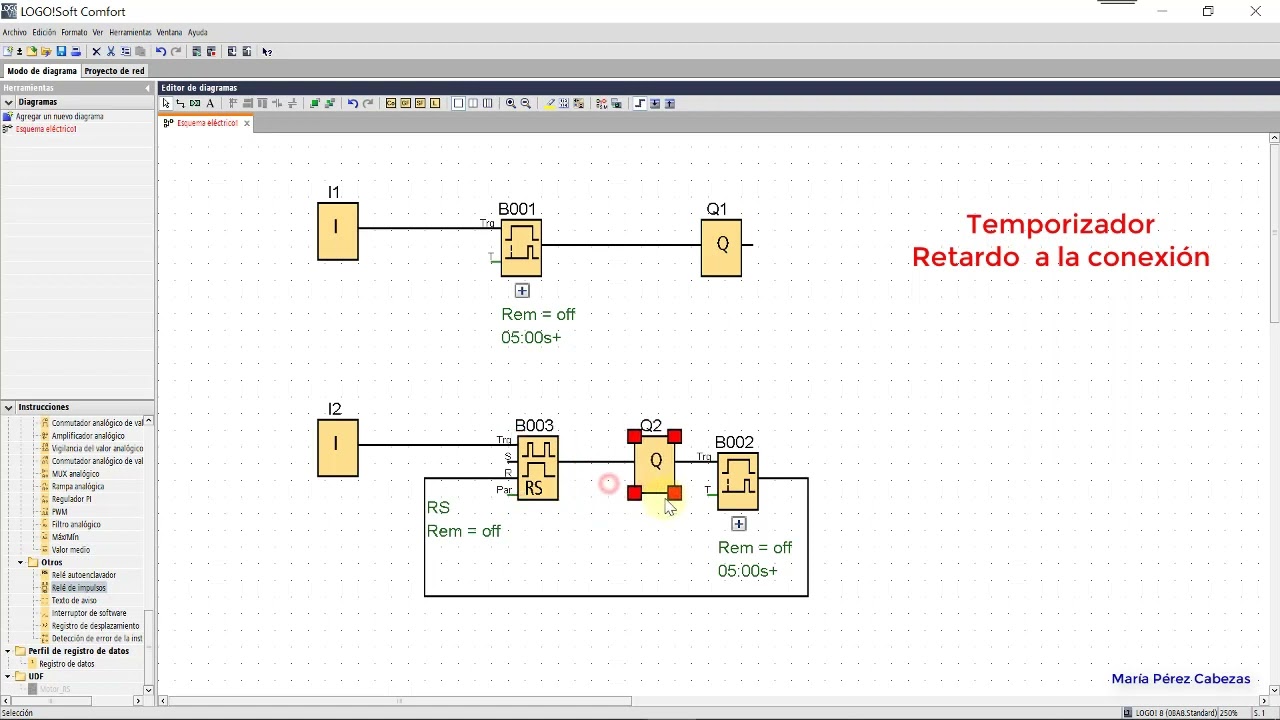Open the Ventana menu
The image size is (1280, 720).
pyautogui.click(x=169, y=32)
